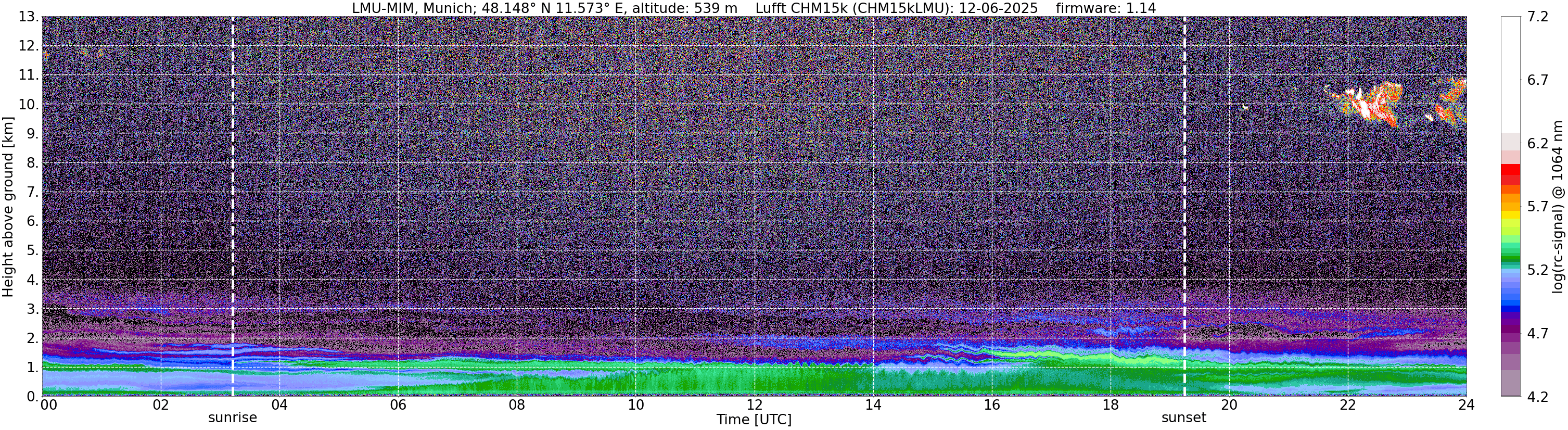Click colorbar tick value 5.7
The width and height of the screenshot is (1568, 430).
pos(1538,207)
